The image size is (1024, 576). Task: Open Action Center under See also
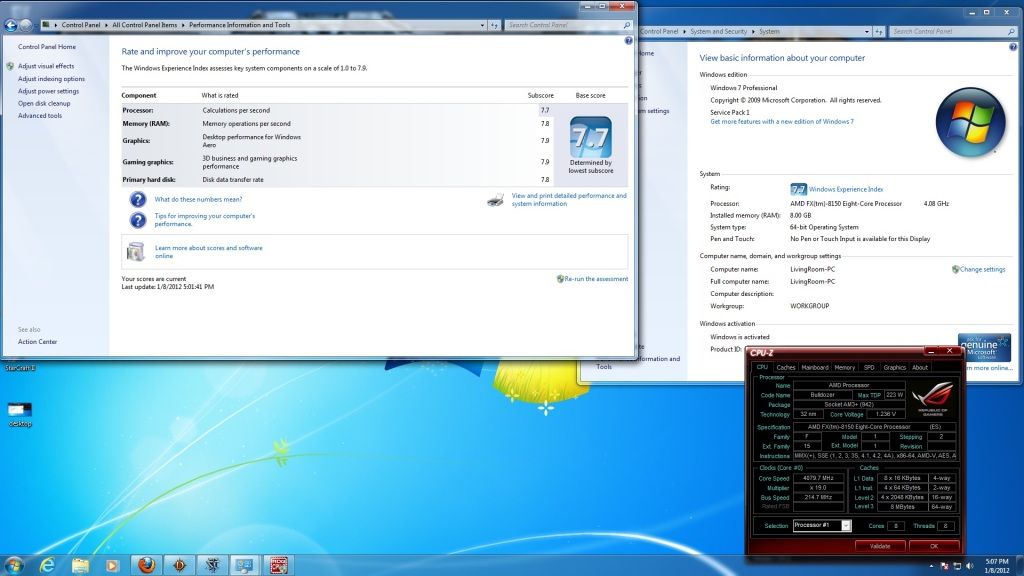[37, 342]
